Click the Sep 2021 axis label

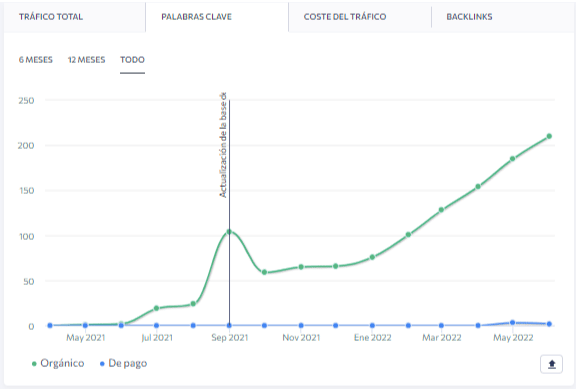(230, 338)
